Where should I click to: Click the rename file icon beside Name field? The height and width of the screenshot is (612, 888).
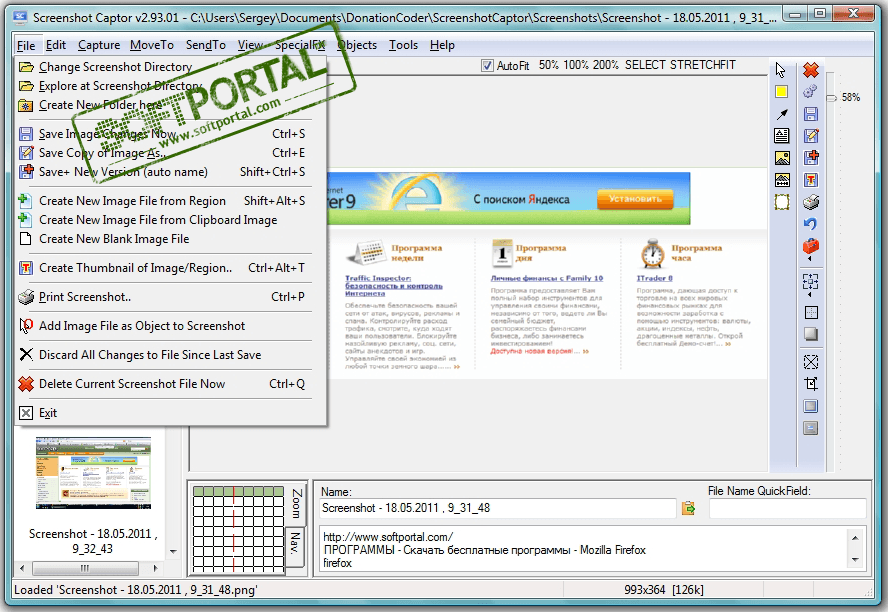point(688,508)
